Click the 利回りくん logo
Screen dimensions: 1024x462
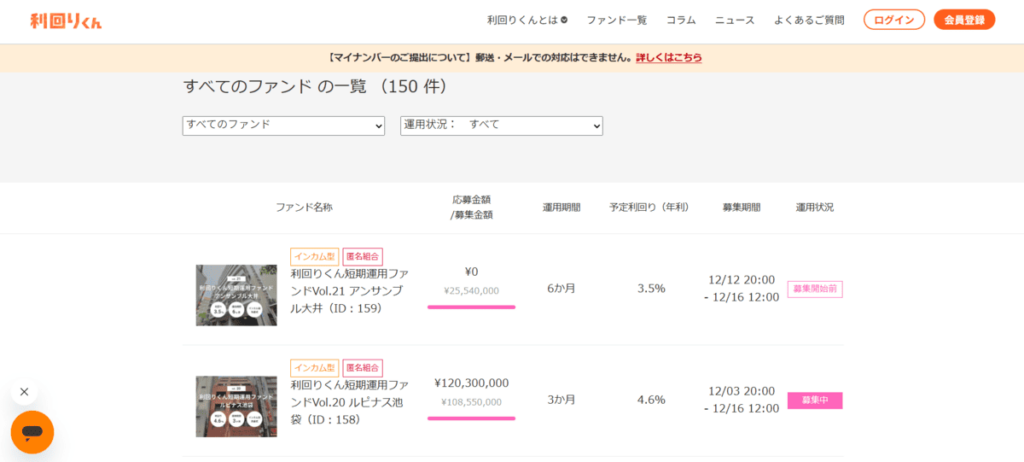pyautogui.click(x=66, y=20)
